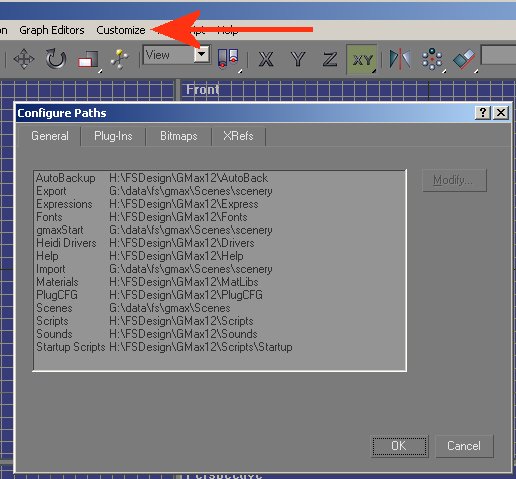Click the Align tool icon
Screen dimensions: 516x479
(x=464, y=59)
